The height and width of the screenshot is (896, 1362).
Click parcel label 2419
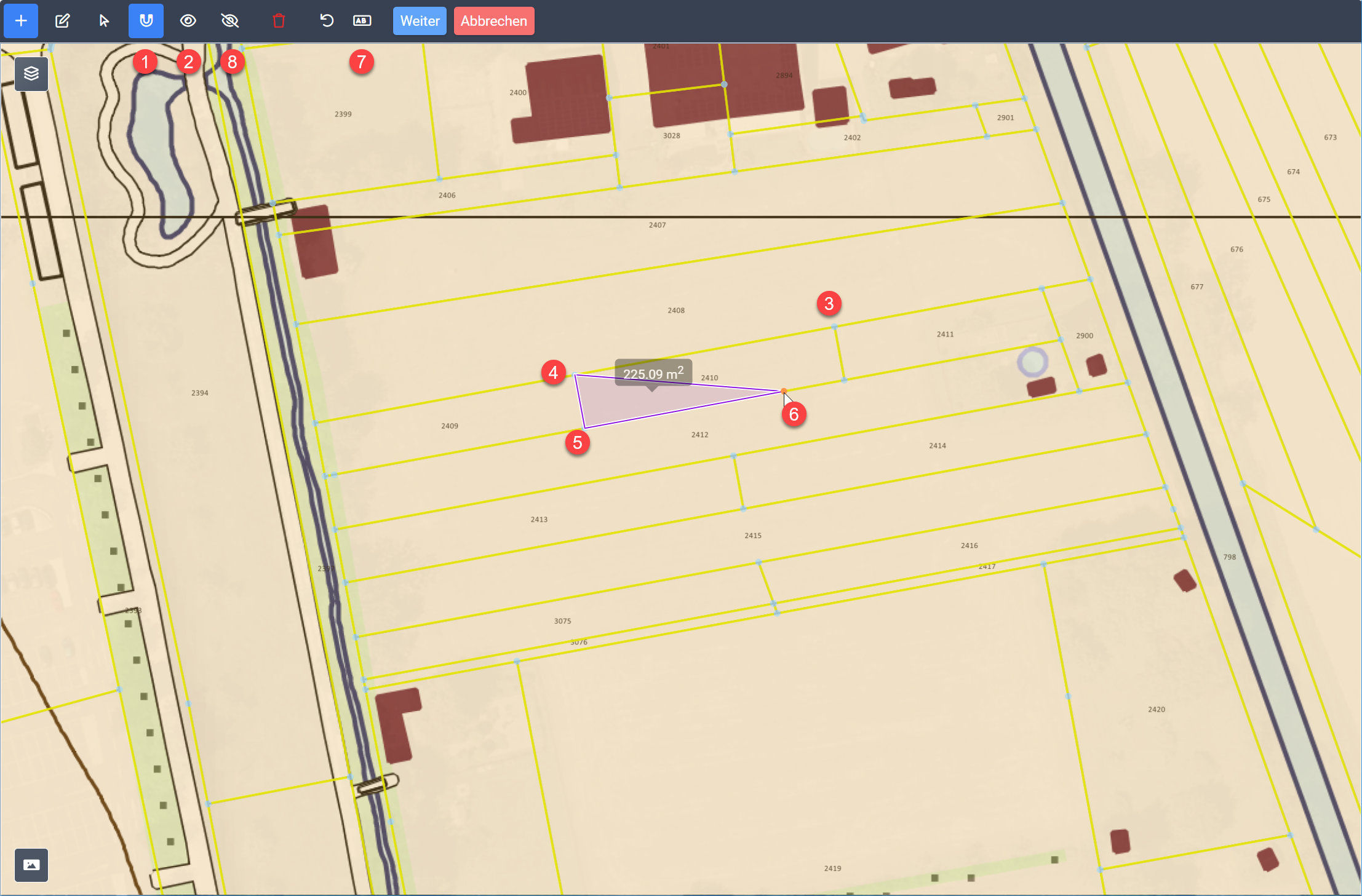click(832, 868)
